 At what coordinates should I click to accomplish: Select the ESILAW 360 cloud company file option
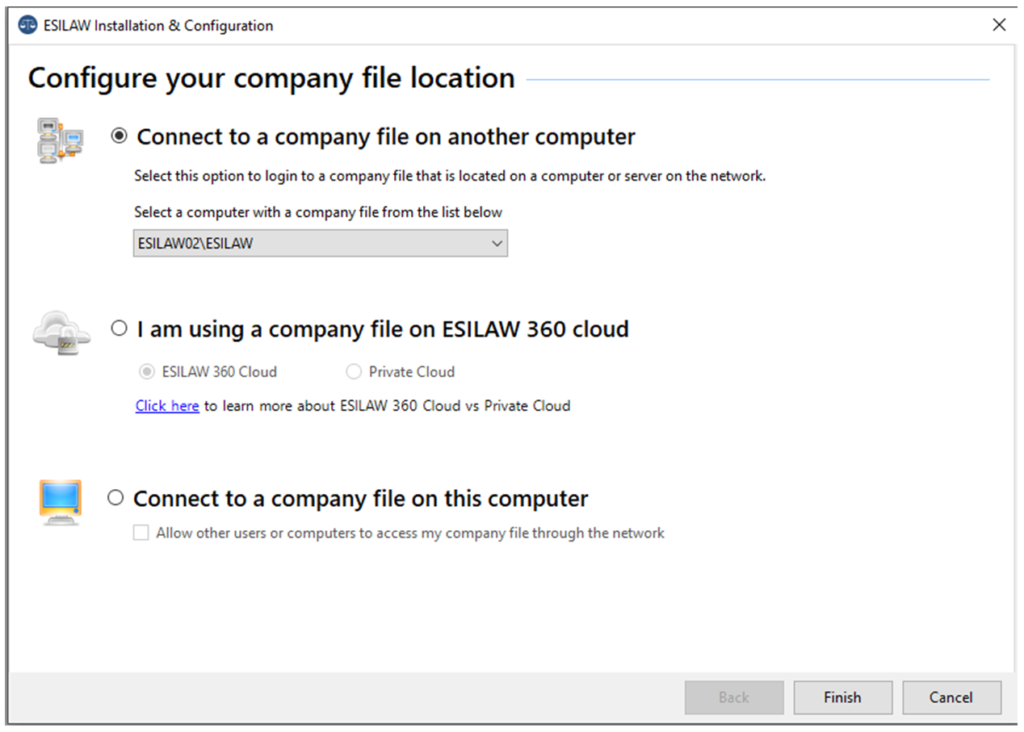(x=119, y=328)
